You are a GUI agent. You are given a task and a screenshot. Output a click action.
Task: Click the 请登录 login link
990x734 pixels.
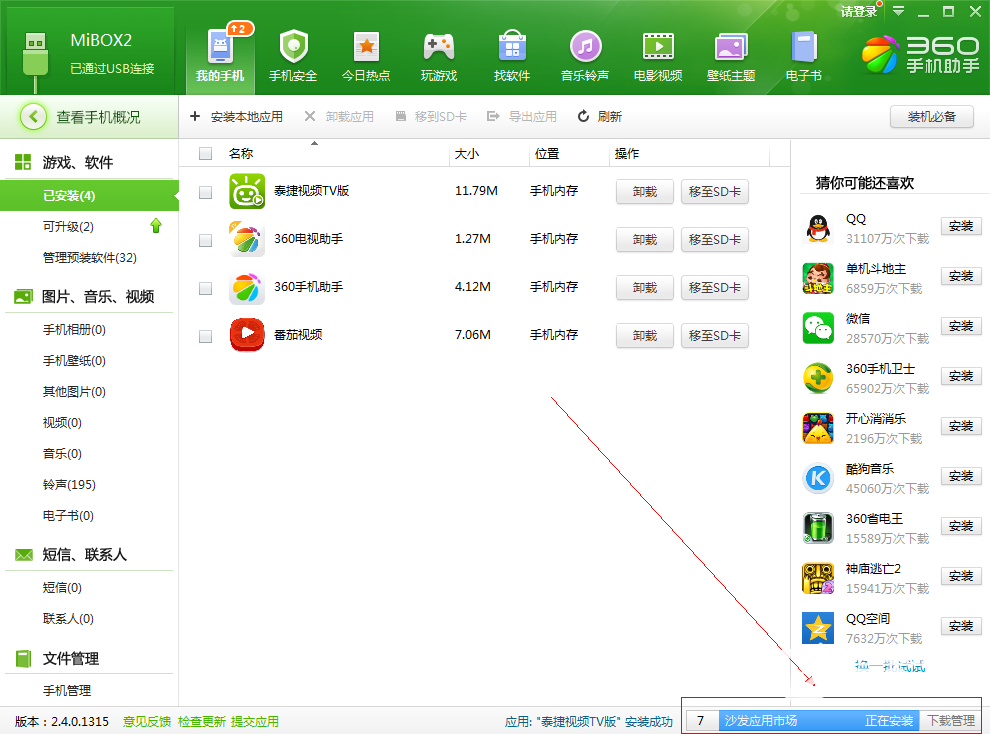pyautogui.click(x=859, y=11)
